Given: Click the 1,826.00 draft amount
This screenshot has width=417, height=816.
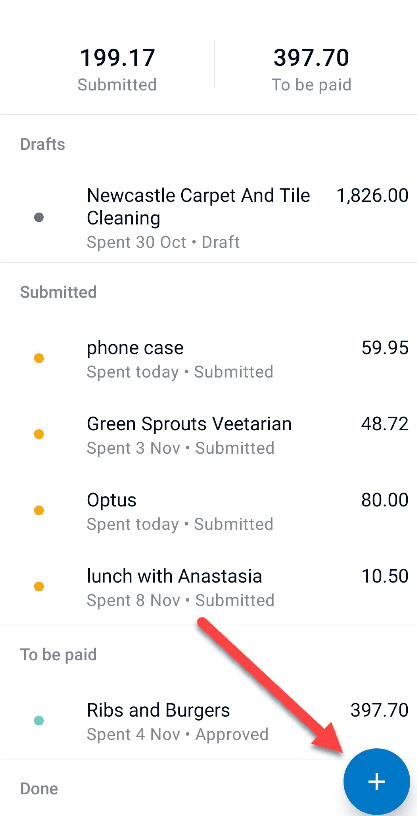Looking at the screenshot, I should pyautogui.click(x=372, y=196).
